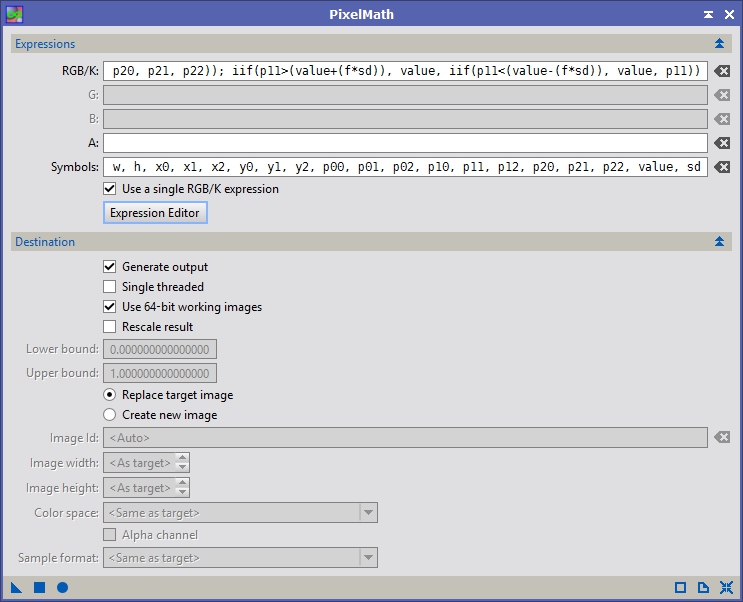Toggle Use 64-bit working images
The image size is (743, 602).
tap(109, 307)
